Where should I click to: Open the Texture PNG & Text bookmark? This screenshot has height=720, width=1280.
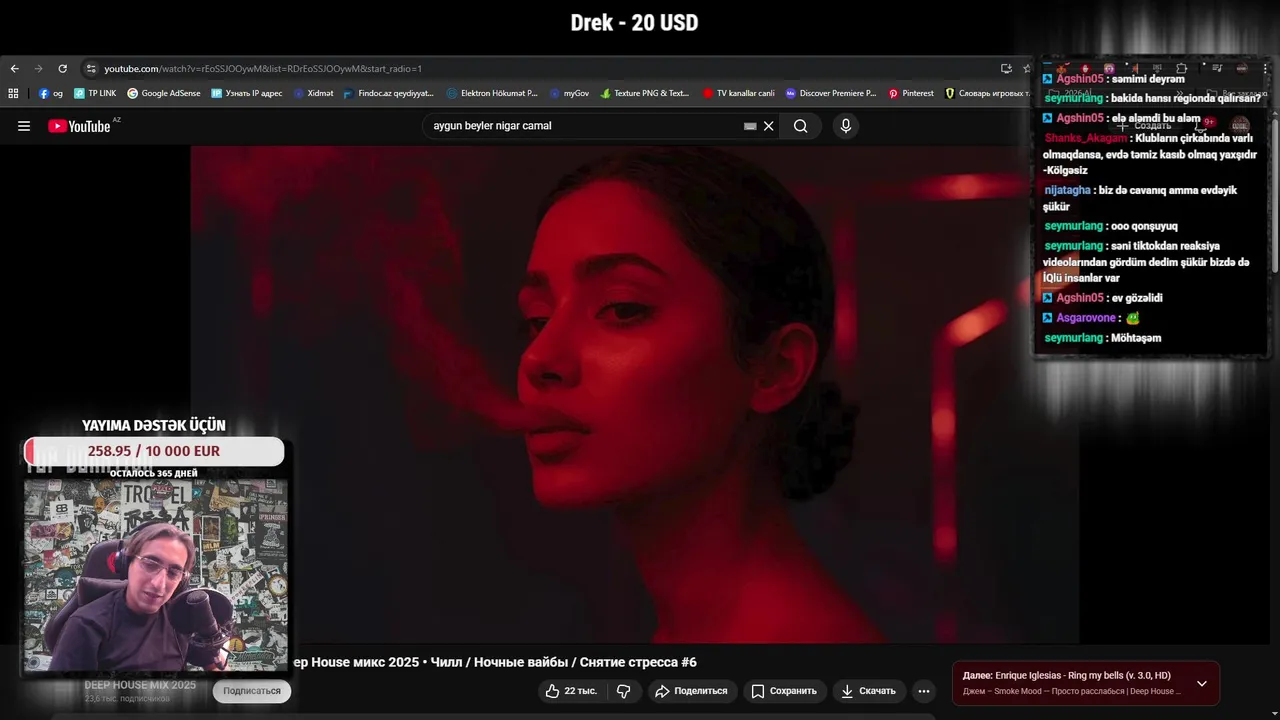pyautogui.click(x=645, y=93)
